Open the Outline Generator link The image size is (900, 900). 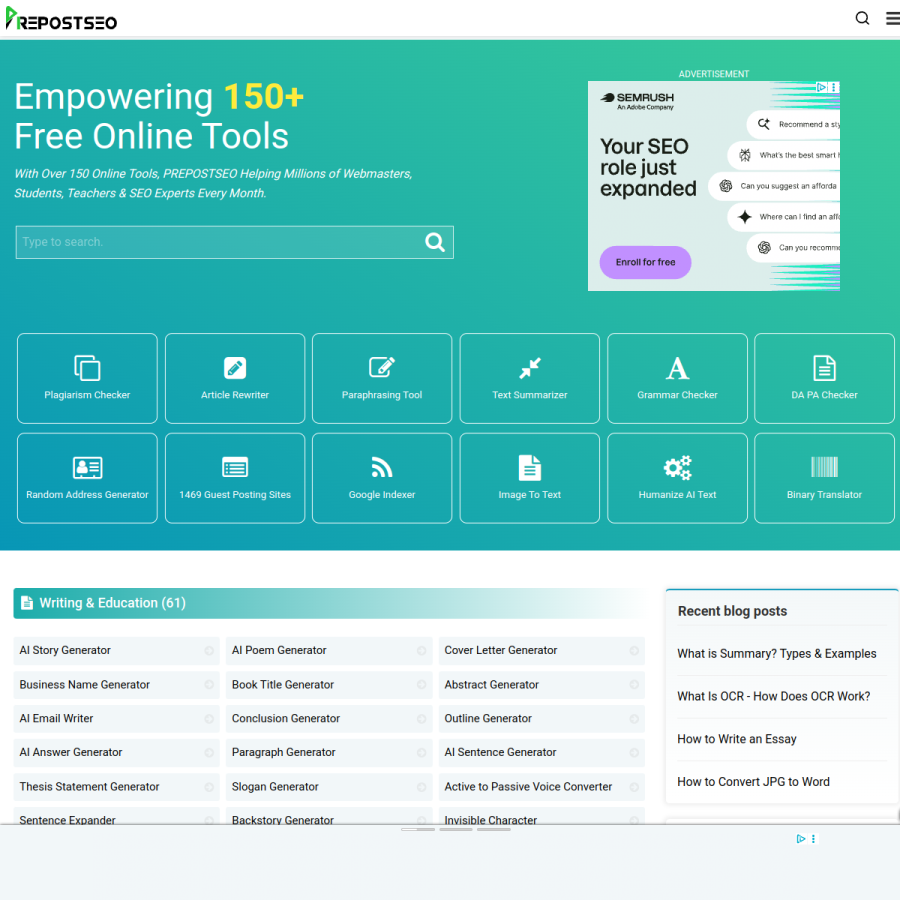(x=488, y=719)
